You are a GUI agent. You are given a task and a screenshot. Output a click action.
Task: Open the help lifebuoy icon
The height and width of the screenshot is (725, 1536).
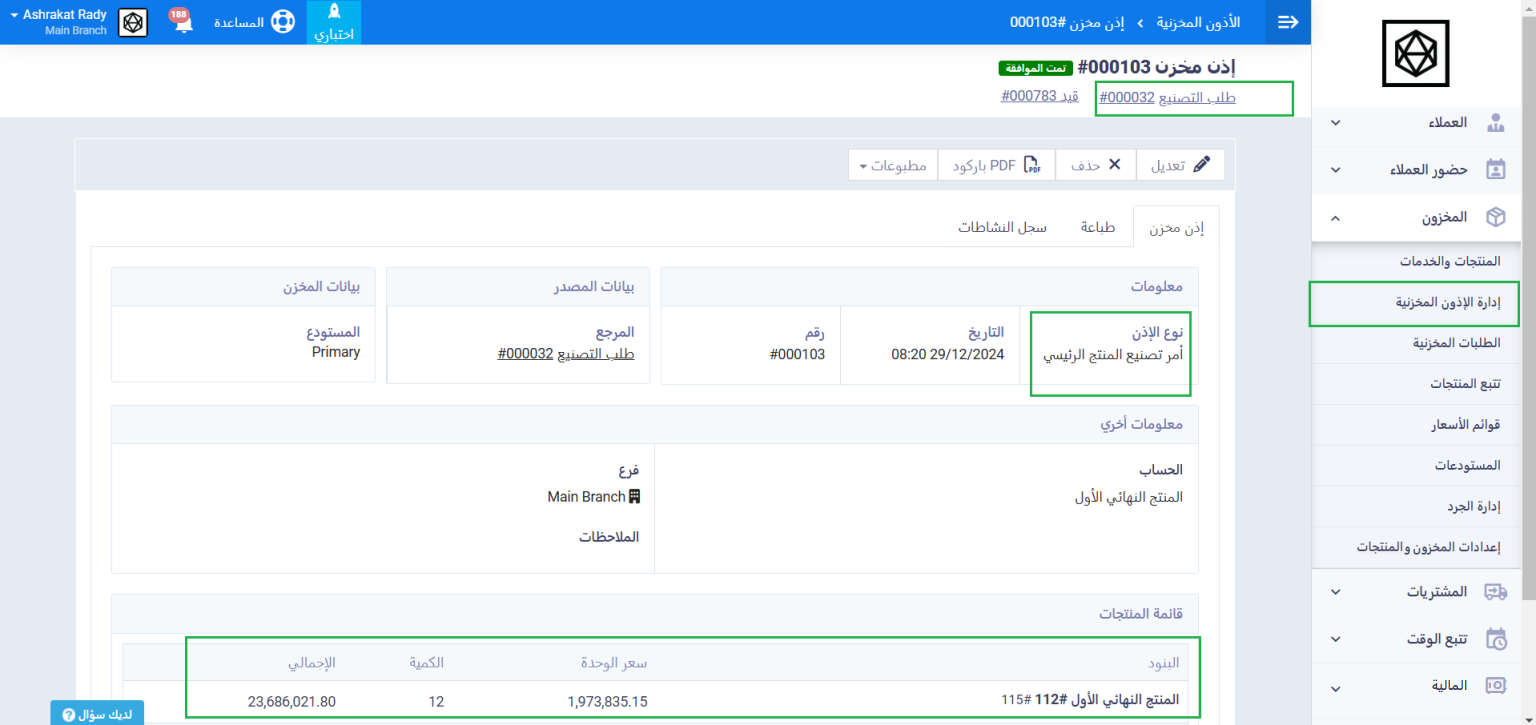pos(283,22)
